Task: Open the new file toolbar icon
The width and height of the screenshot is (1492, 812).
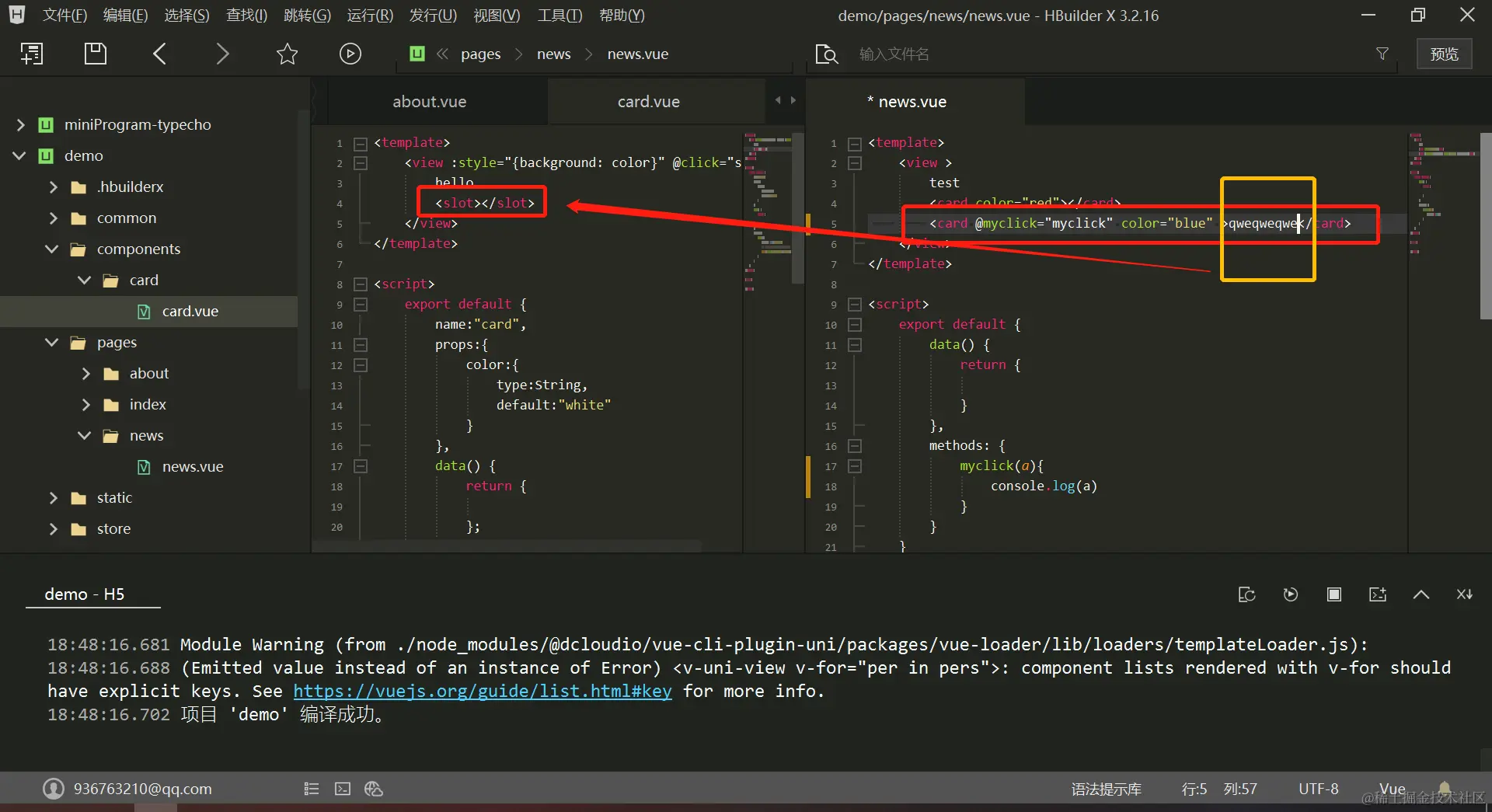Action: (32, 54)
